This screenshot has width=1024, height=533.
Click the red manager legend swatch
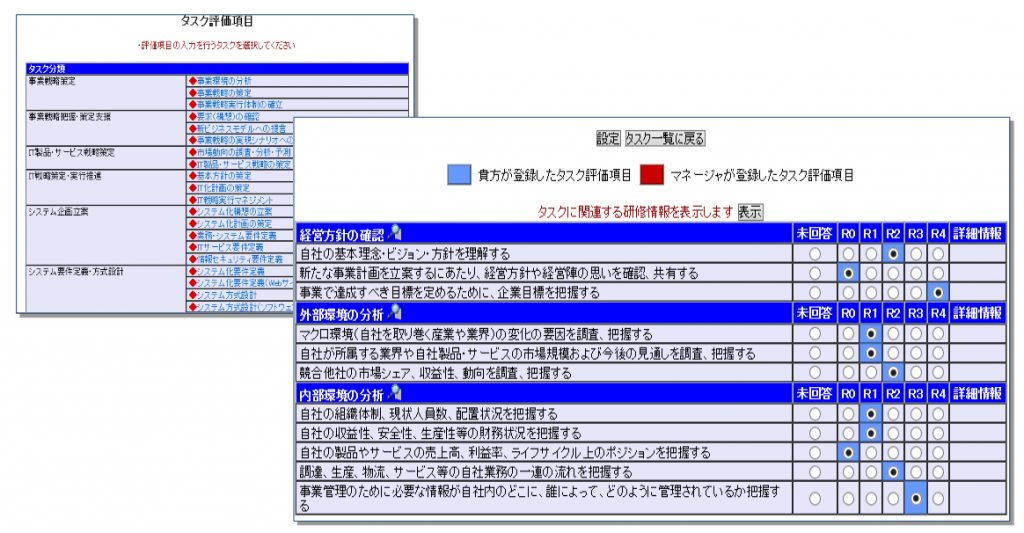(x=651, y=175)
